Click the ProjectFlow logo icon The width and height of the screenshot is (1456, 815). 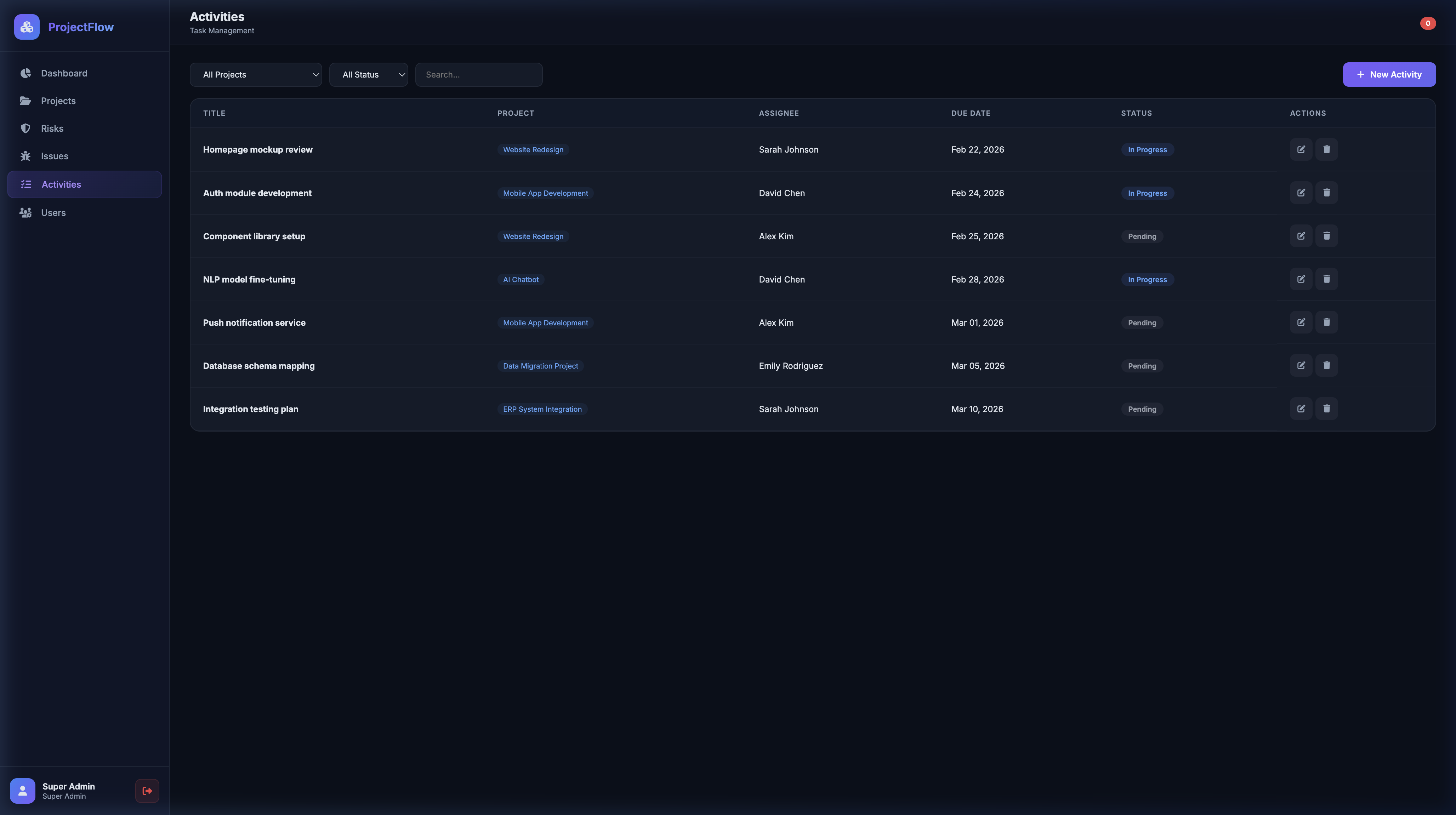[x=27, y=27]
